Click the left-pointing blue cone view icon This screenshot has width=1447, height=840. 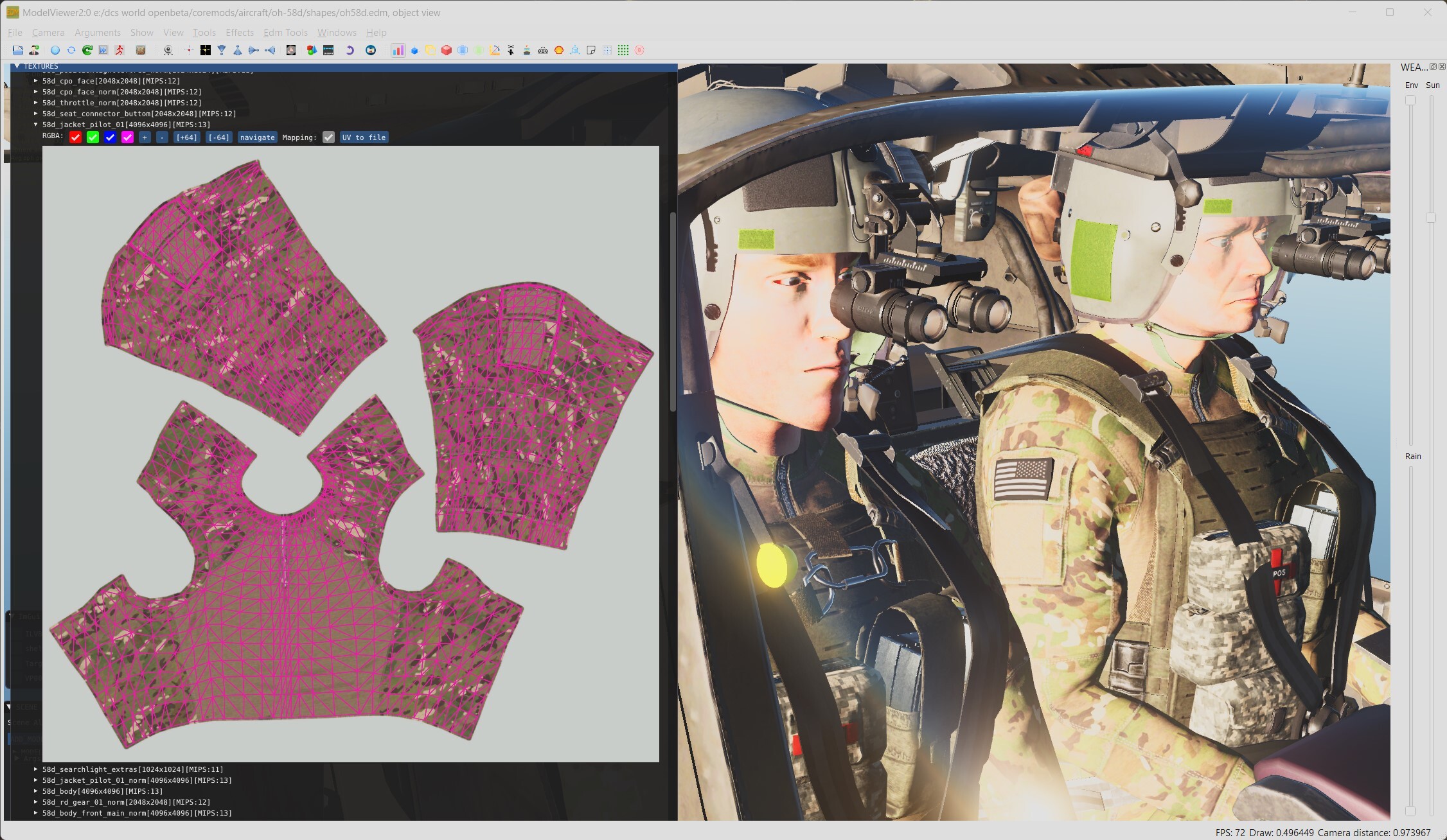(270, 50)
